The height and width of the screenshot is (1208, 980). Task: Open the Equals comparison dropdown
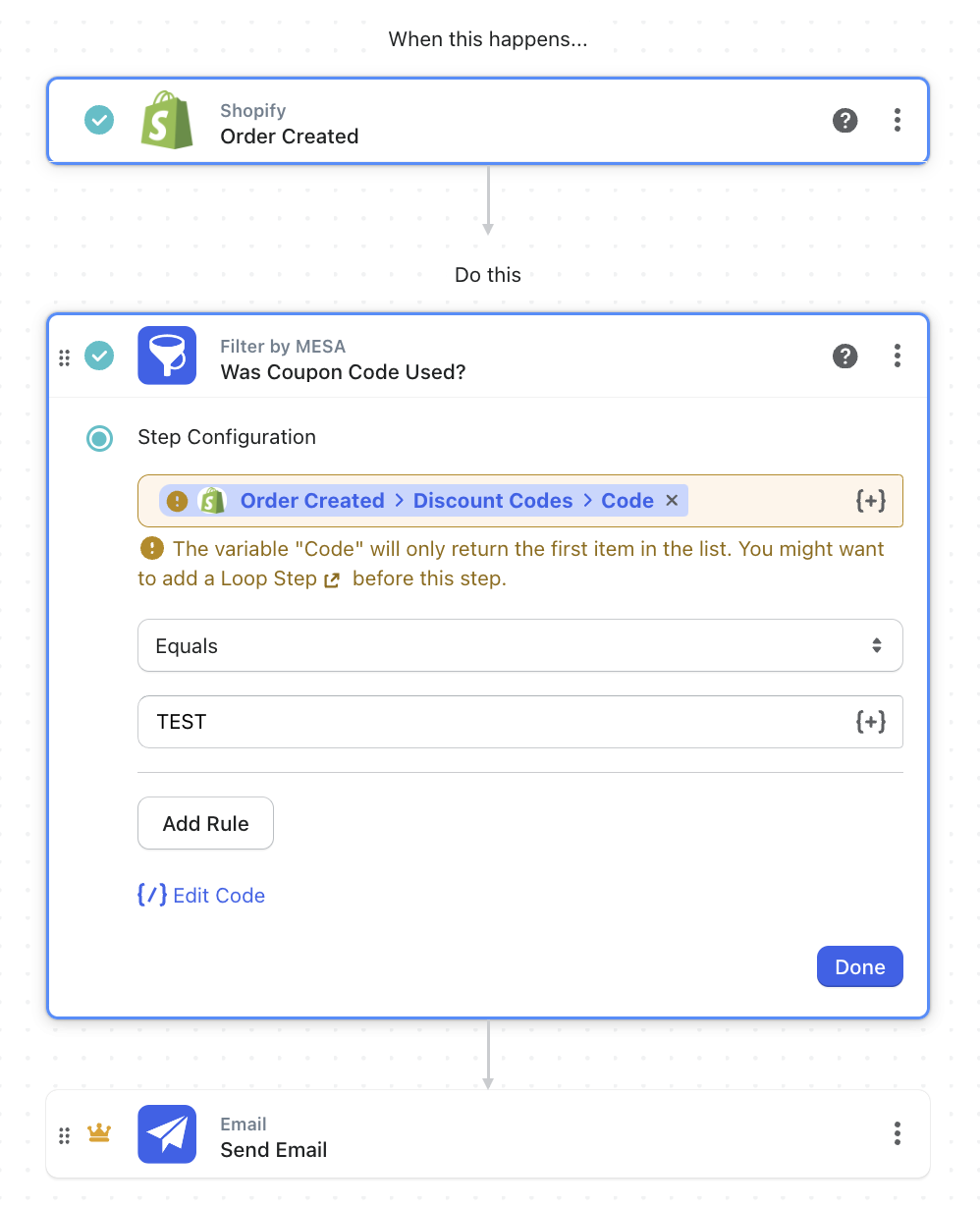[520, 645]
